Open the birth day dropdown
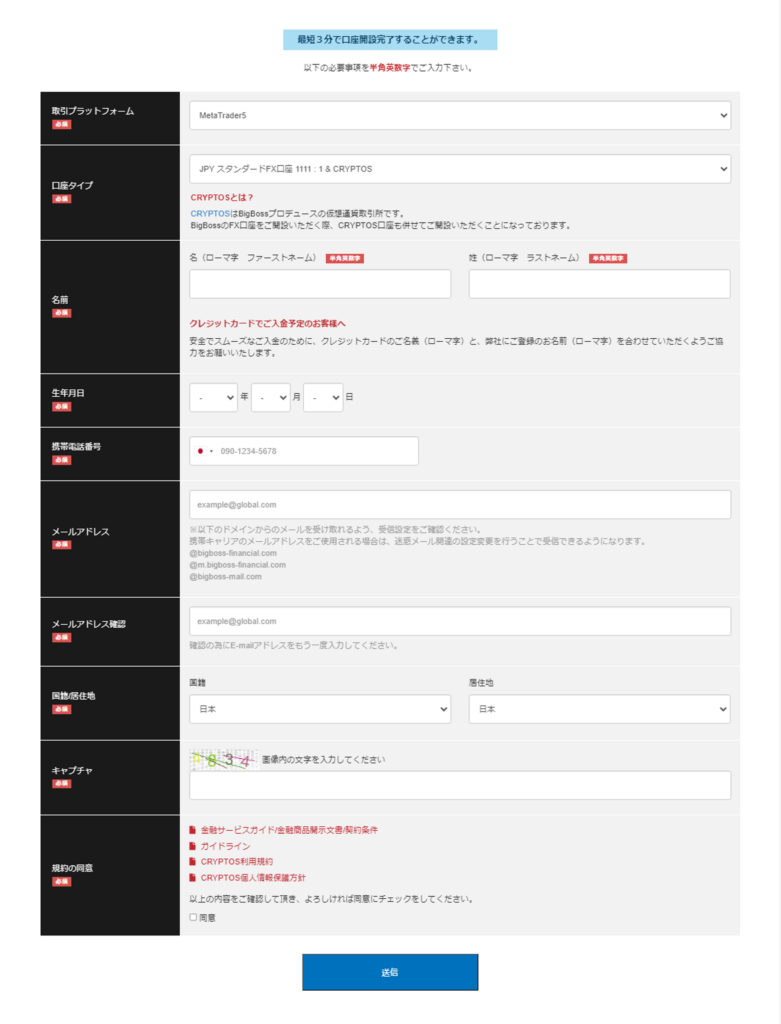 pos(323,397)
